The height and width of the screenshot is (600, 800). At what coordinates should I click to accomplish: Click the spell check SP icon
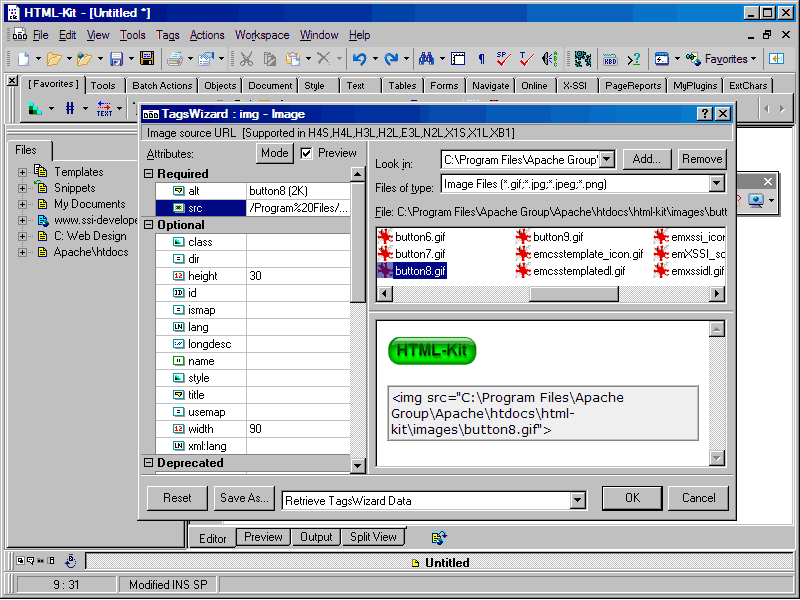(503, 59)
